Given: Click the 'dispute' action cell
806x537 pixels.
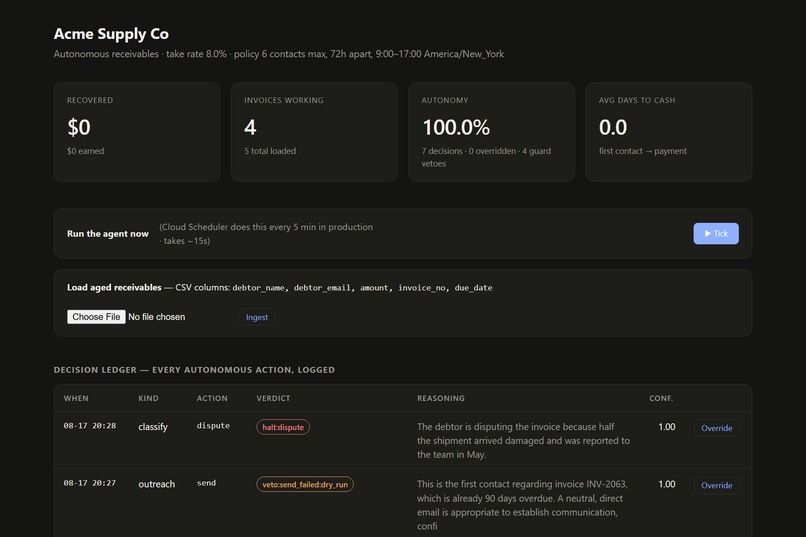Looking at the screenshot, I should pos(213,426).
